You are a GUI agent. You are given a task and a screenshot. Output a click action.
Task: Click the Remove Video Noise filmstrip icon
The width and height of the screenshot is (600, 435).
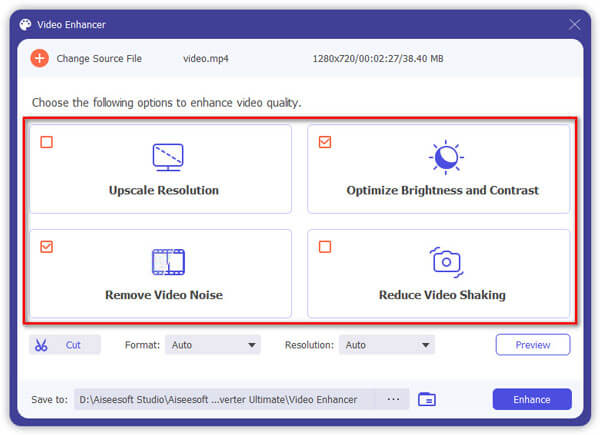168,262
